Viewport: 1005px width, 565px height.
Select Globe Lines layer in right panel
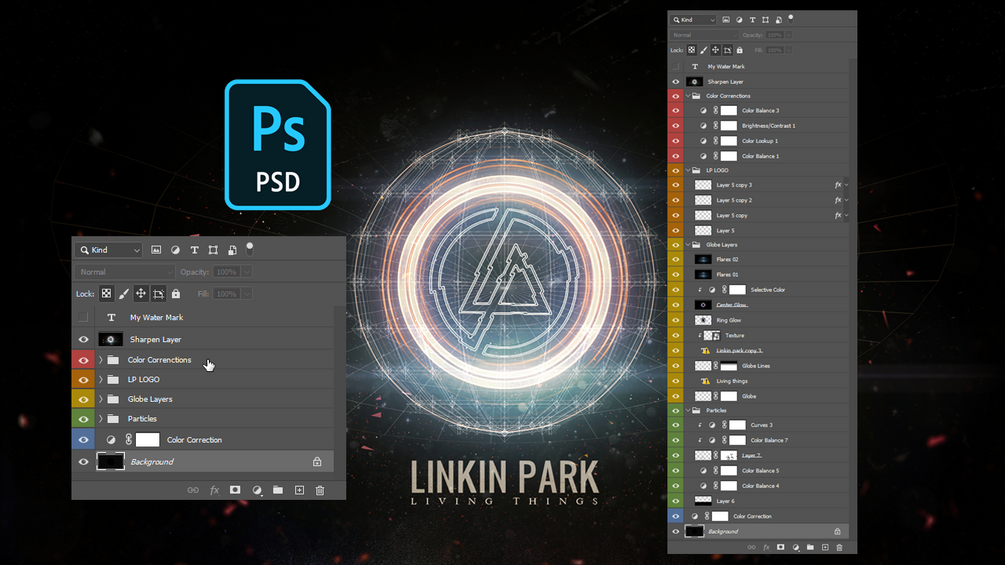click(766, 366)
